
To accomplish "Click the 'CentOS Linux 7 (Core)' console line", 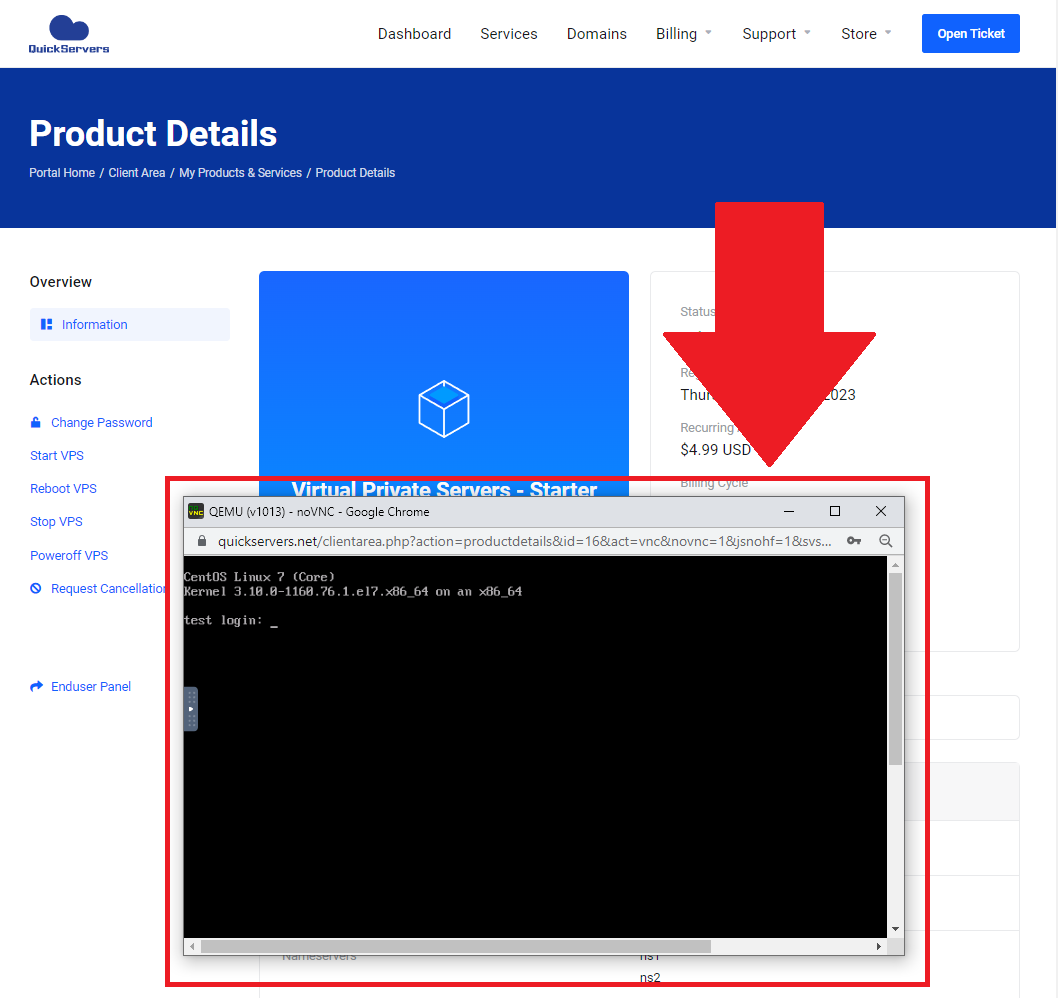I will click(x=259, y=577).
